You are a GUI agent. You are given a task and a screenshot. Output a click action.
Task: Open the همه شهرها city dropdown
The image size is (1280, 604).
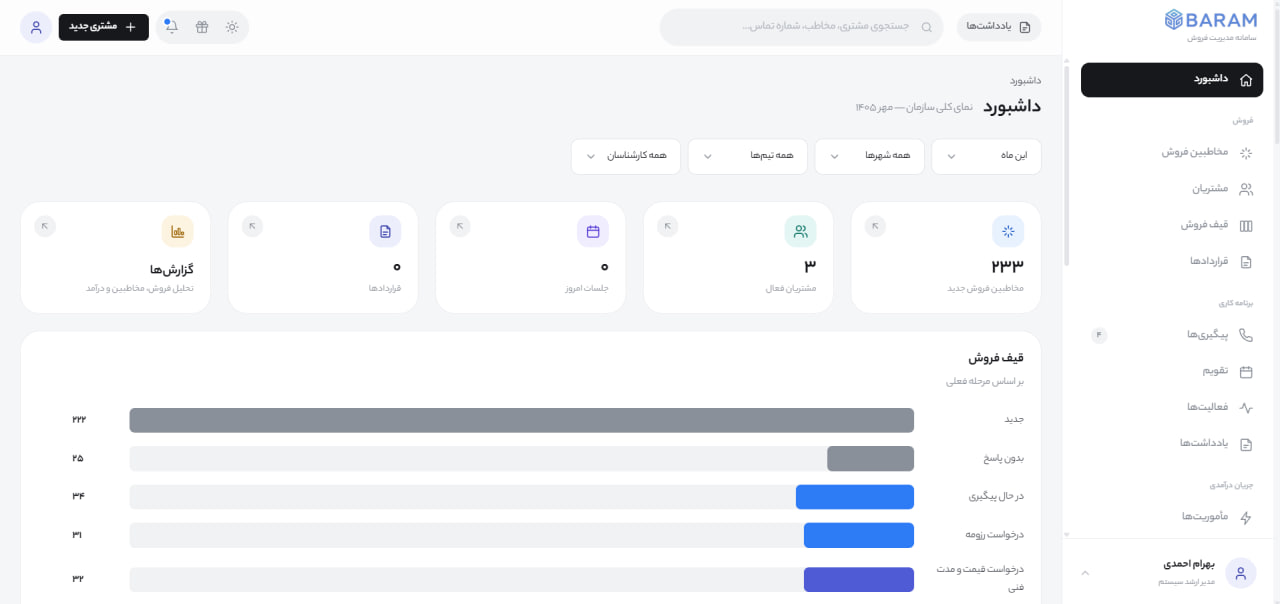tap(869, 156)
